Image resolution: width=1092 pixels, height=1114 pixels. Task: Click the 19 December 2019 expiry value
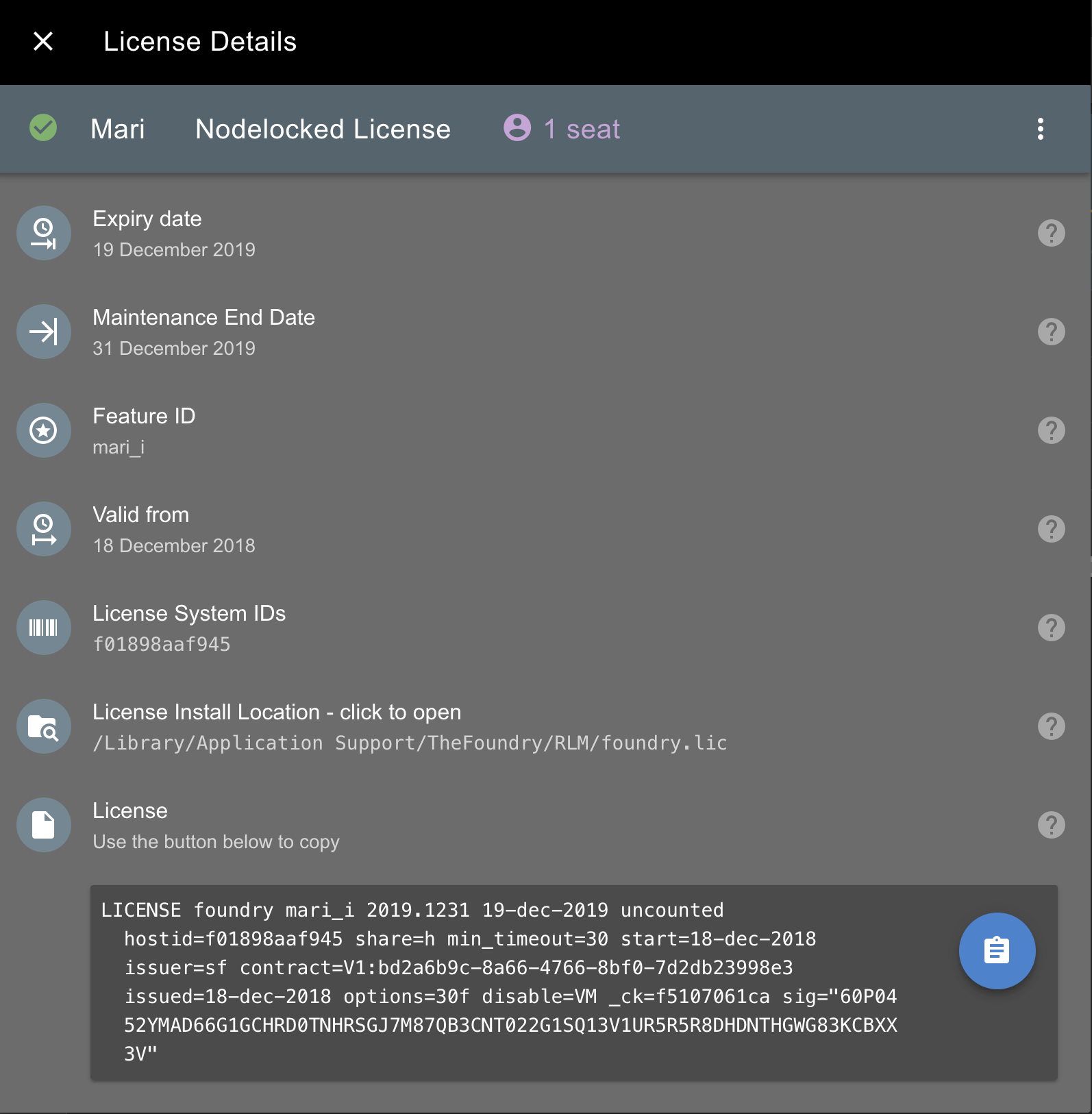click(174, 249)
